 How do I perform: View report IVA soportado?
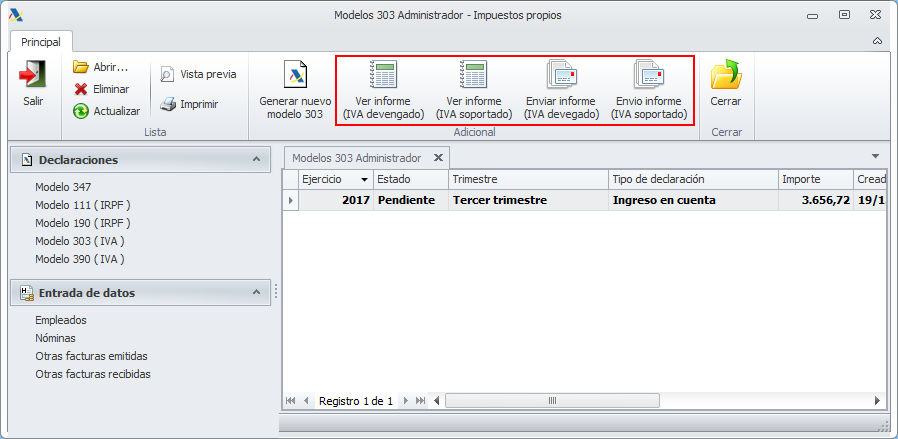point(474,89)
